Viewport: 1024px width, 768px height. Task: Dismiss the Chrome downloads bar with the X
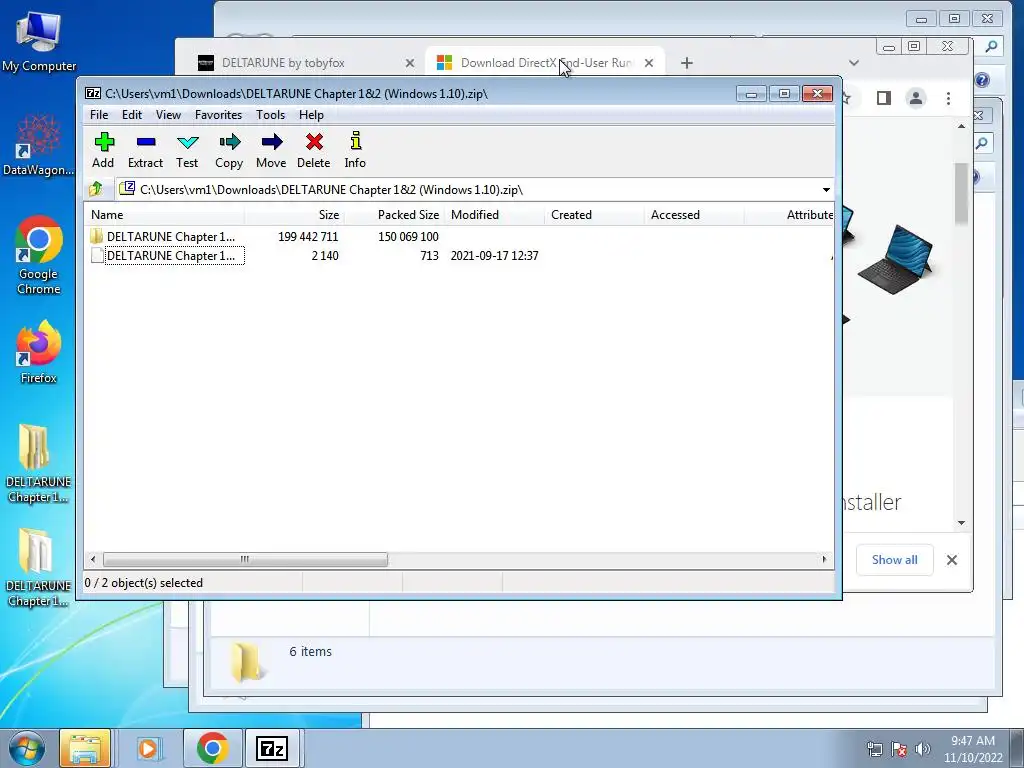[952, 560]
